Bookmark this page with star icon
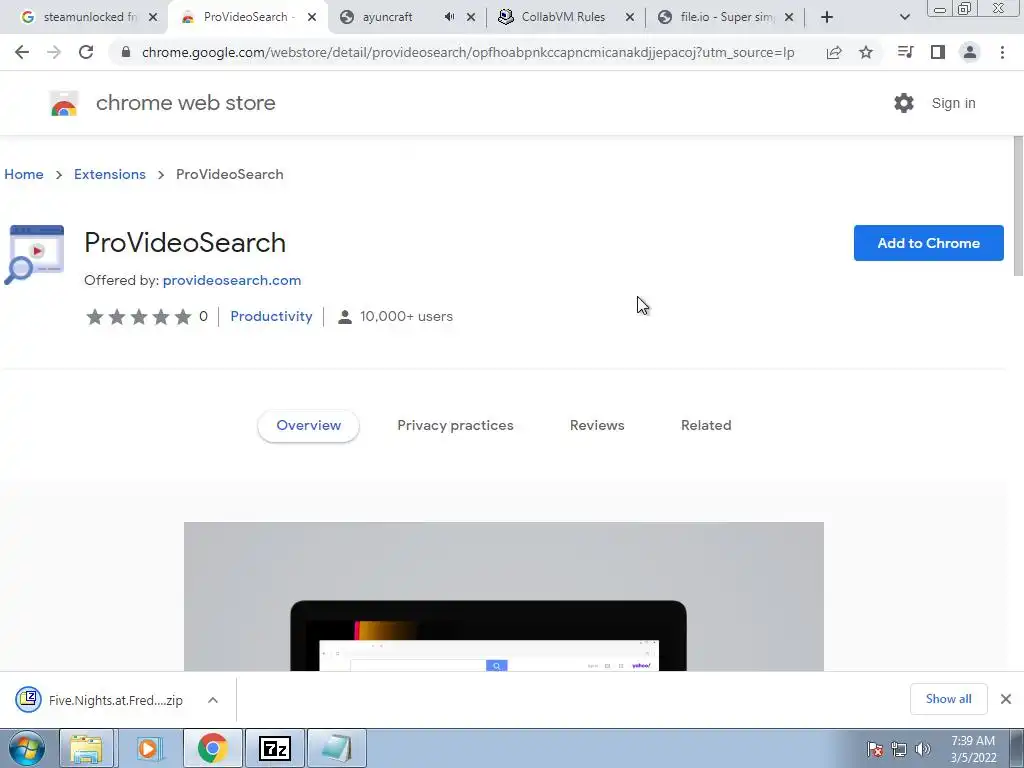The height and width of the screenshot is (768, 1024). tap(866, 52)
